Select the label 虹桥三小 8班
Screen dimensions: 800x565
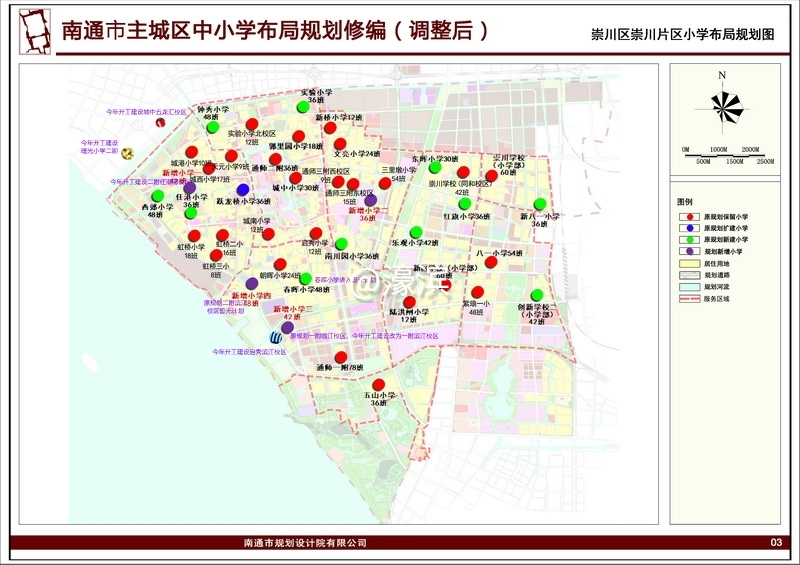click(216, 271)
